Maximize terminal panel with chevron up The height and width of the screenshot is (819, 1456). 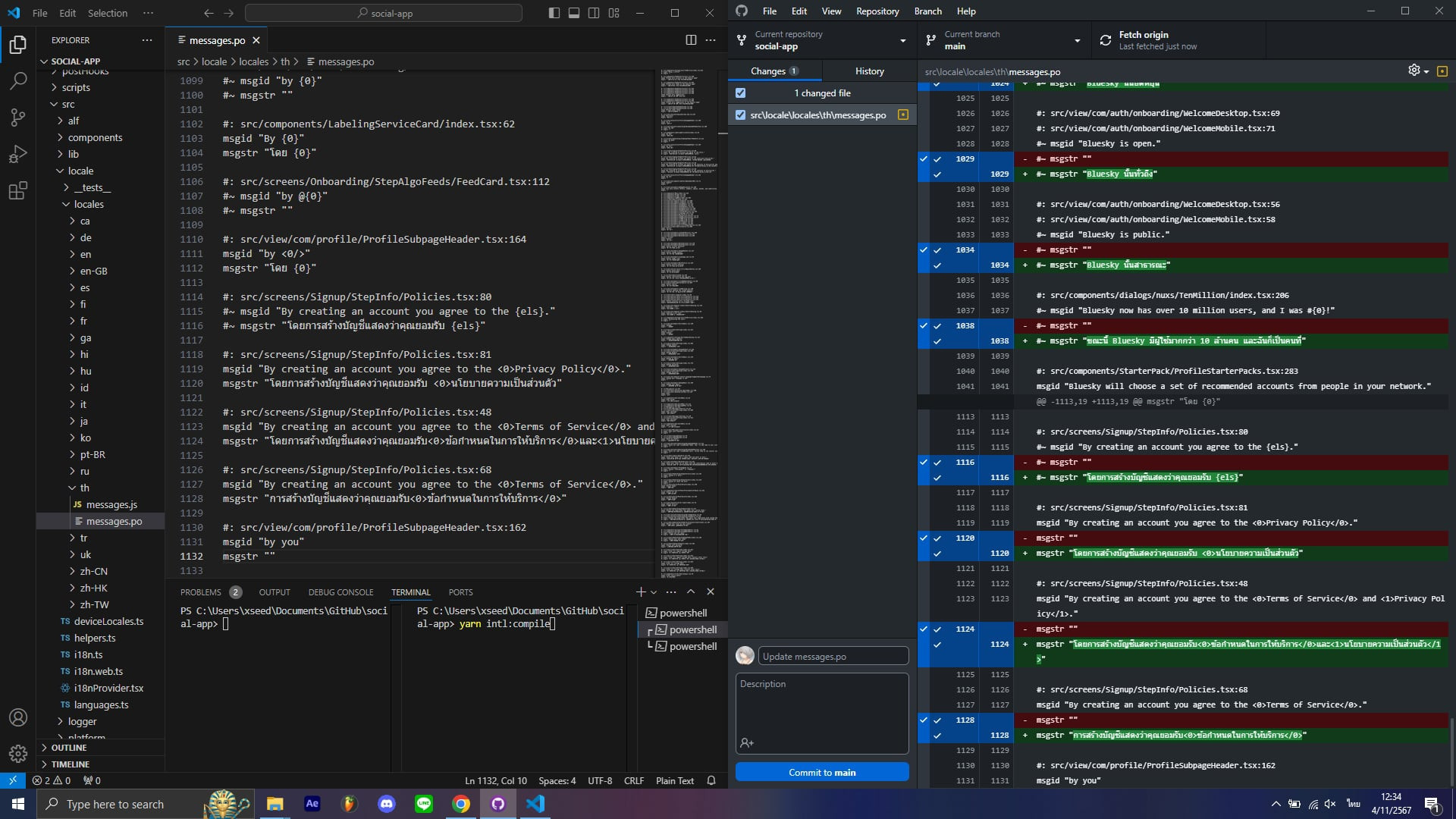coord(691,591)
